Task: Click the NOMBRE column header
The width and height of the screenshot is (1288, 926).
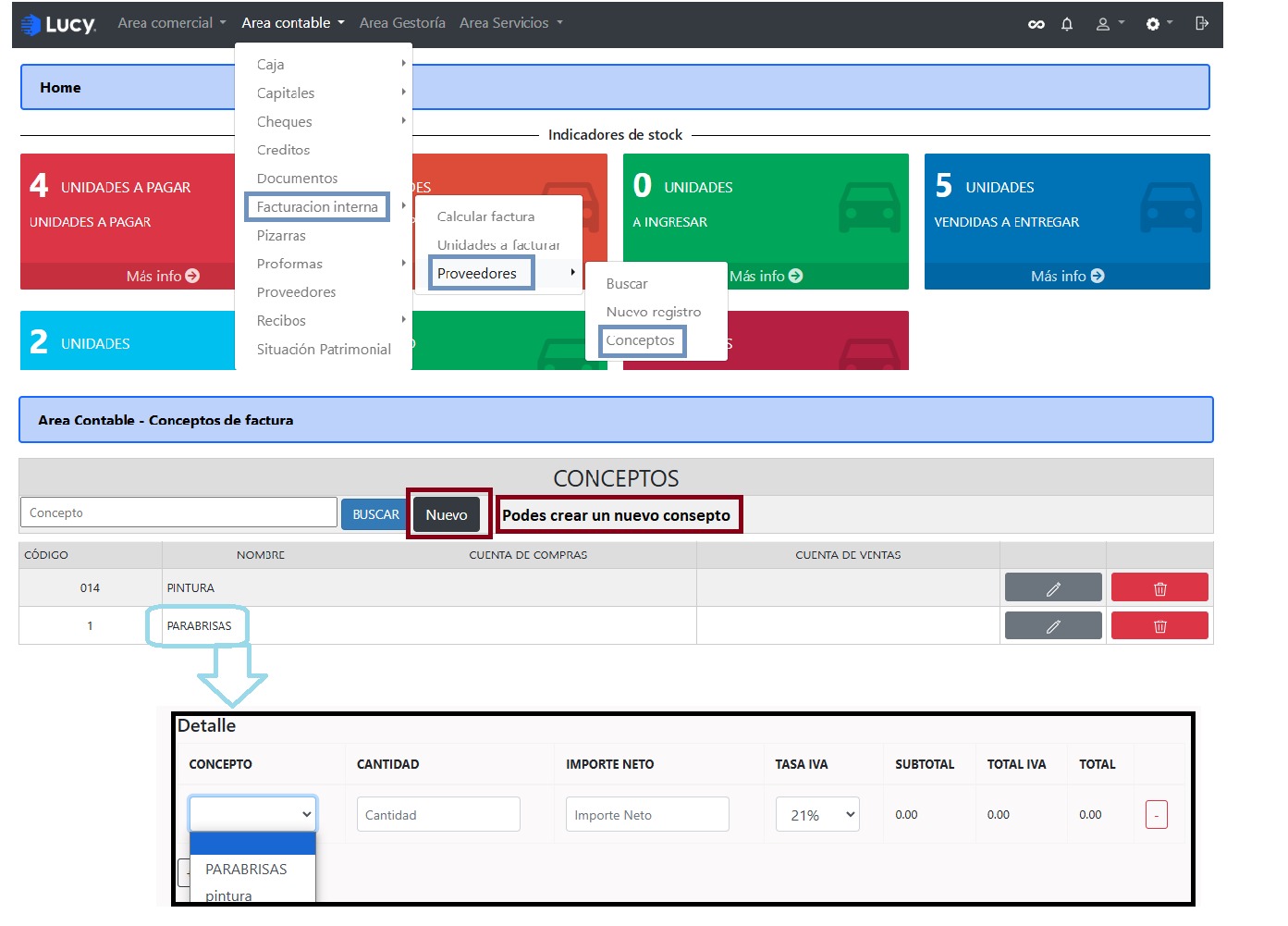Action: point(261,555)
